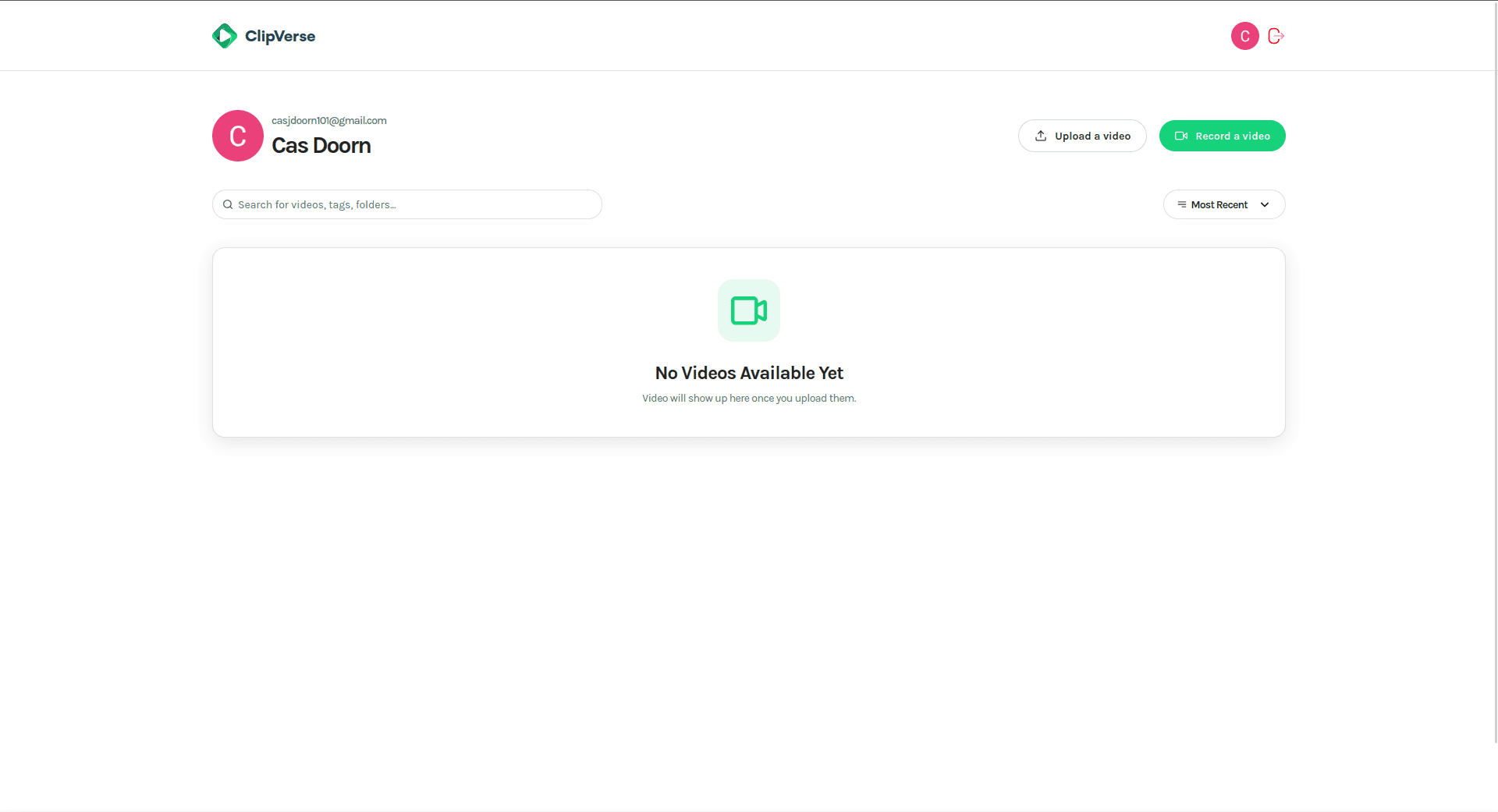Image resolution: width=1498 pixels, height=812 pixels.
Task: Select the large pink profile avatar
Action: tap(238, 136)
